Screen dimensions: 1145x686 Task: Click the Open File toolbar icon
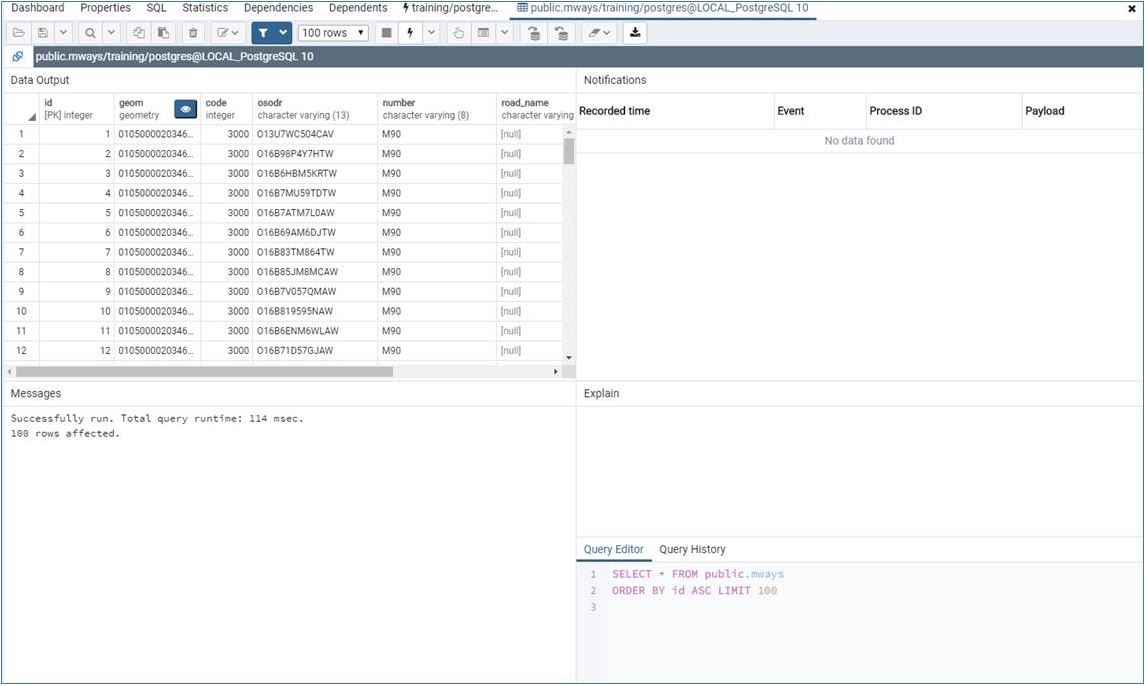point(19,33)
